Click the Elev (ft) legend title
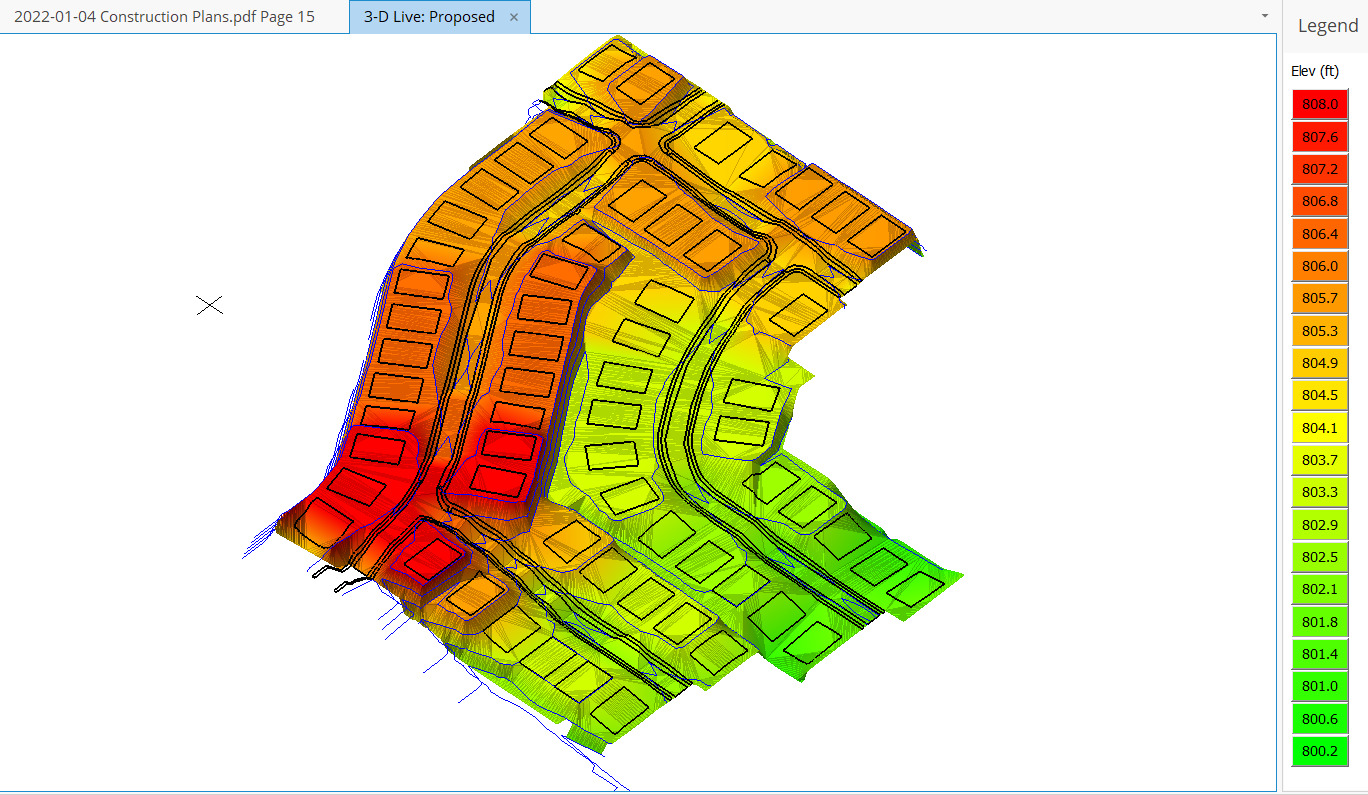 [x=1315, y=71]
